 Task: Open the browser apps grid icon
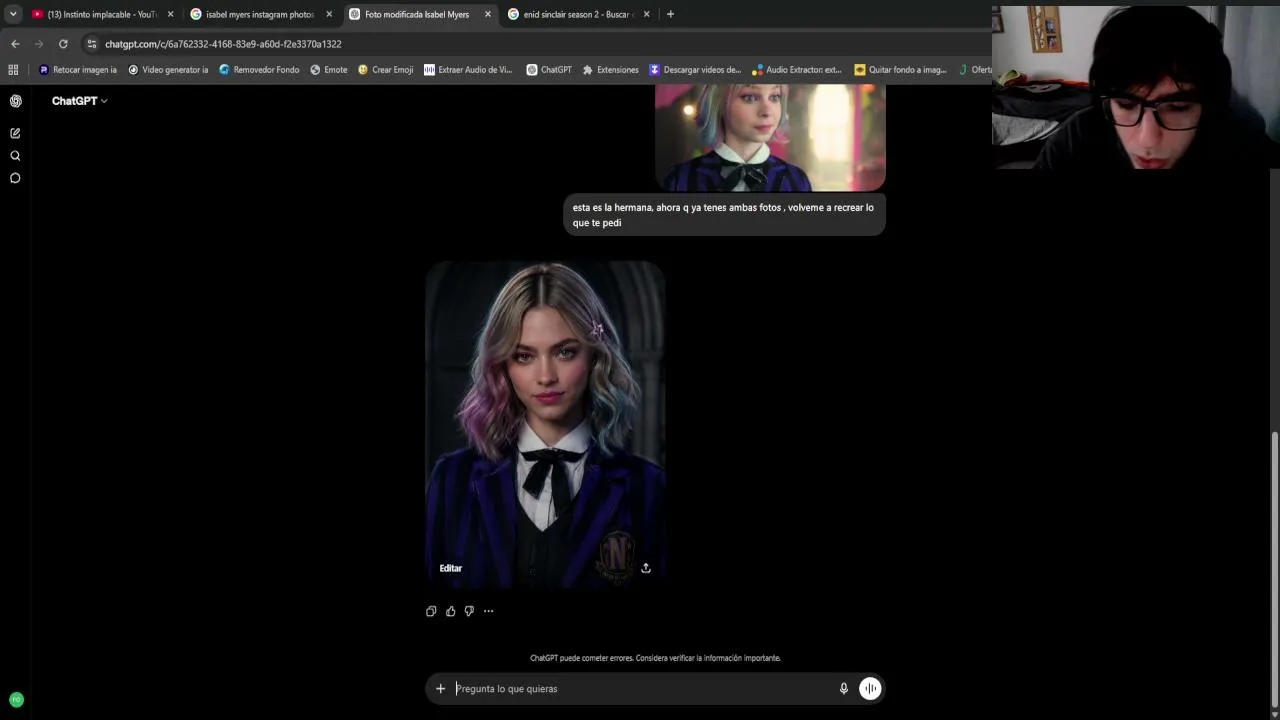[13, 70]
